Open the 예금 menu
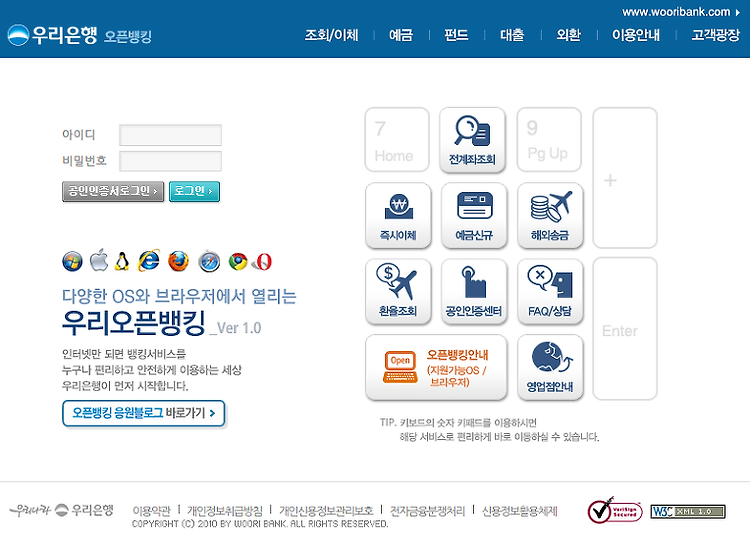750x541 pixels. [401, 35]
